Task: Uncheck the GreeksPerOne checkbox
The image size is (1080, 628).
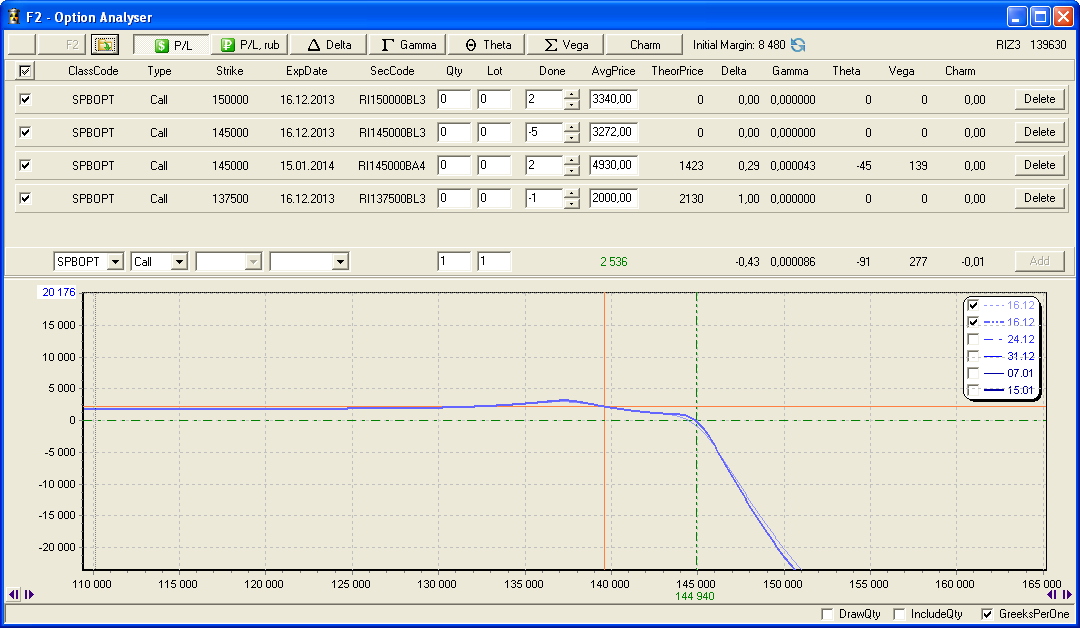Action: (988, 614)
